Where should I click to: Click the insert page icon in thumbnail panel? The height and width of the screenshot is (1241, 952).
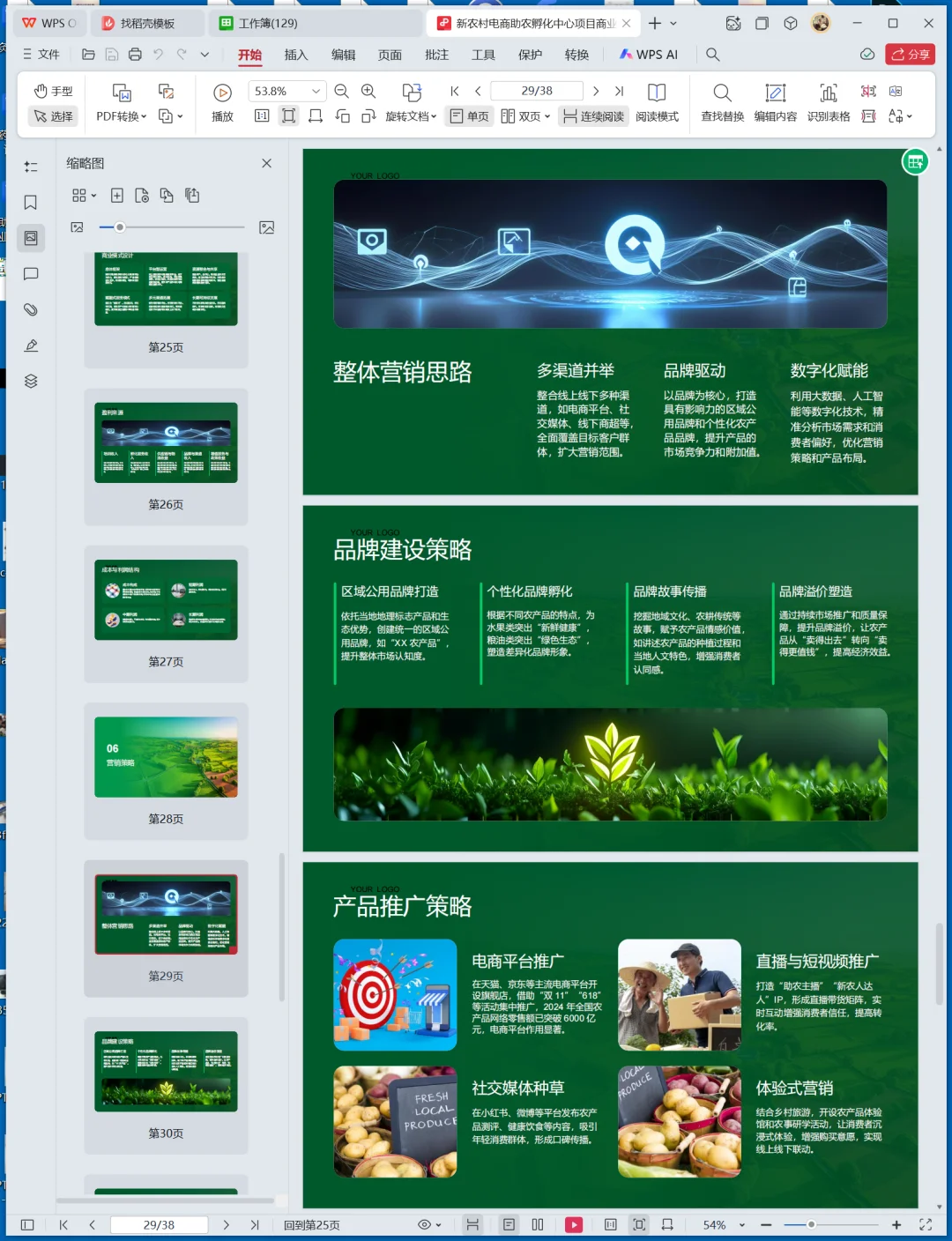(x=116, y=196)
